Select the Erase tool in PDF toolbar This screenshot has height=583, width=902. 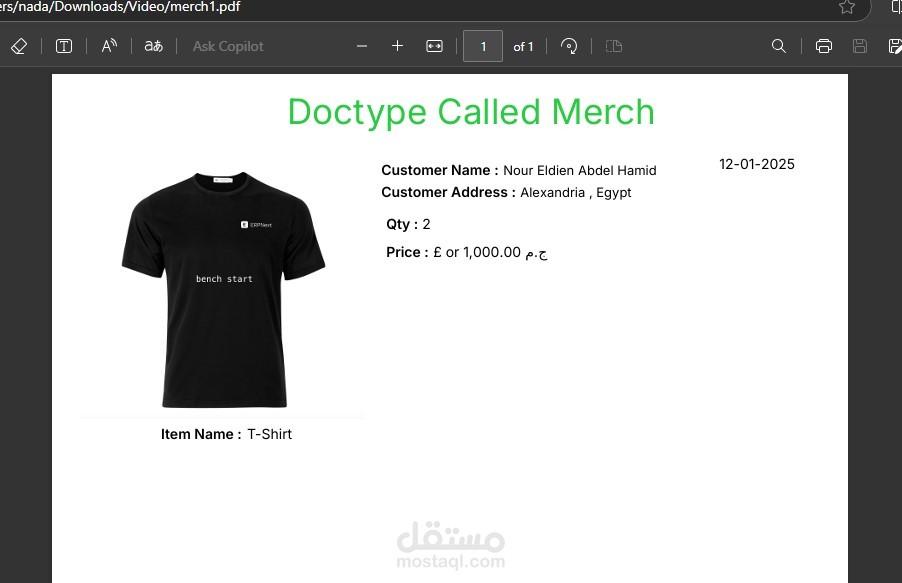pyautogui.click(x=19, y=46)
